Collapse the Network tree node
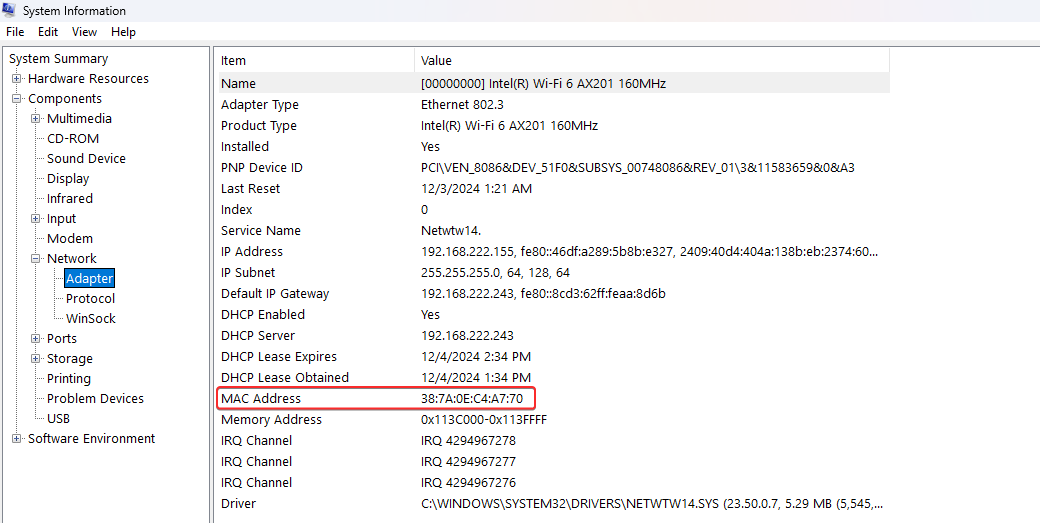 tap(36, 259)
